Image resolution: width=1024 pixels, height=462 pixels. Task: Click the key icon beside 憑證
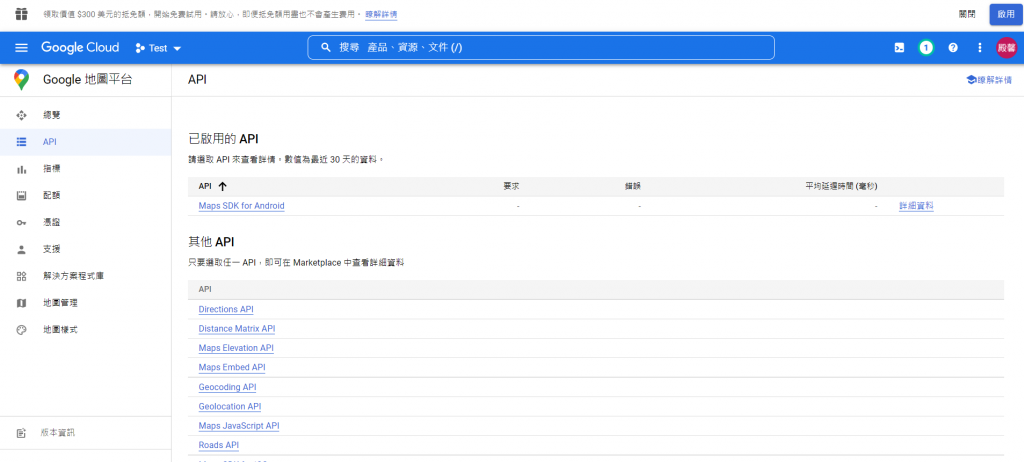[22, 223]
